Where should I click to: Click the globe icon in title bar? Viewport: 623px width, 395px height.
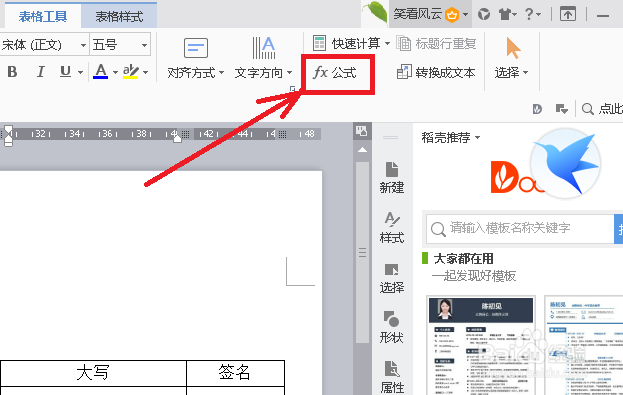[484, 15]
